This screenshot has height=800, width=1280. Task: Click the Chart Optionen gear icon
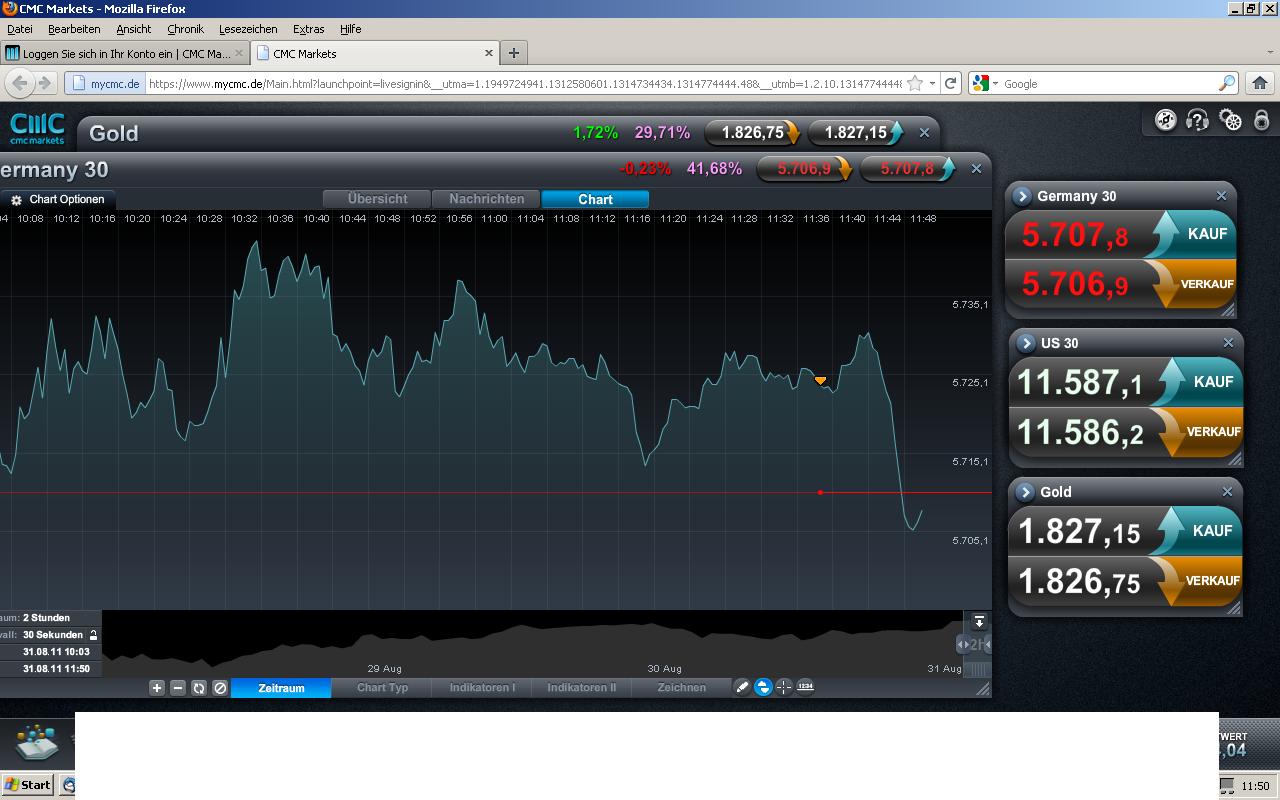pos(16,200)
